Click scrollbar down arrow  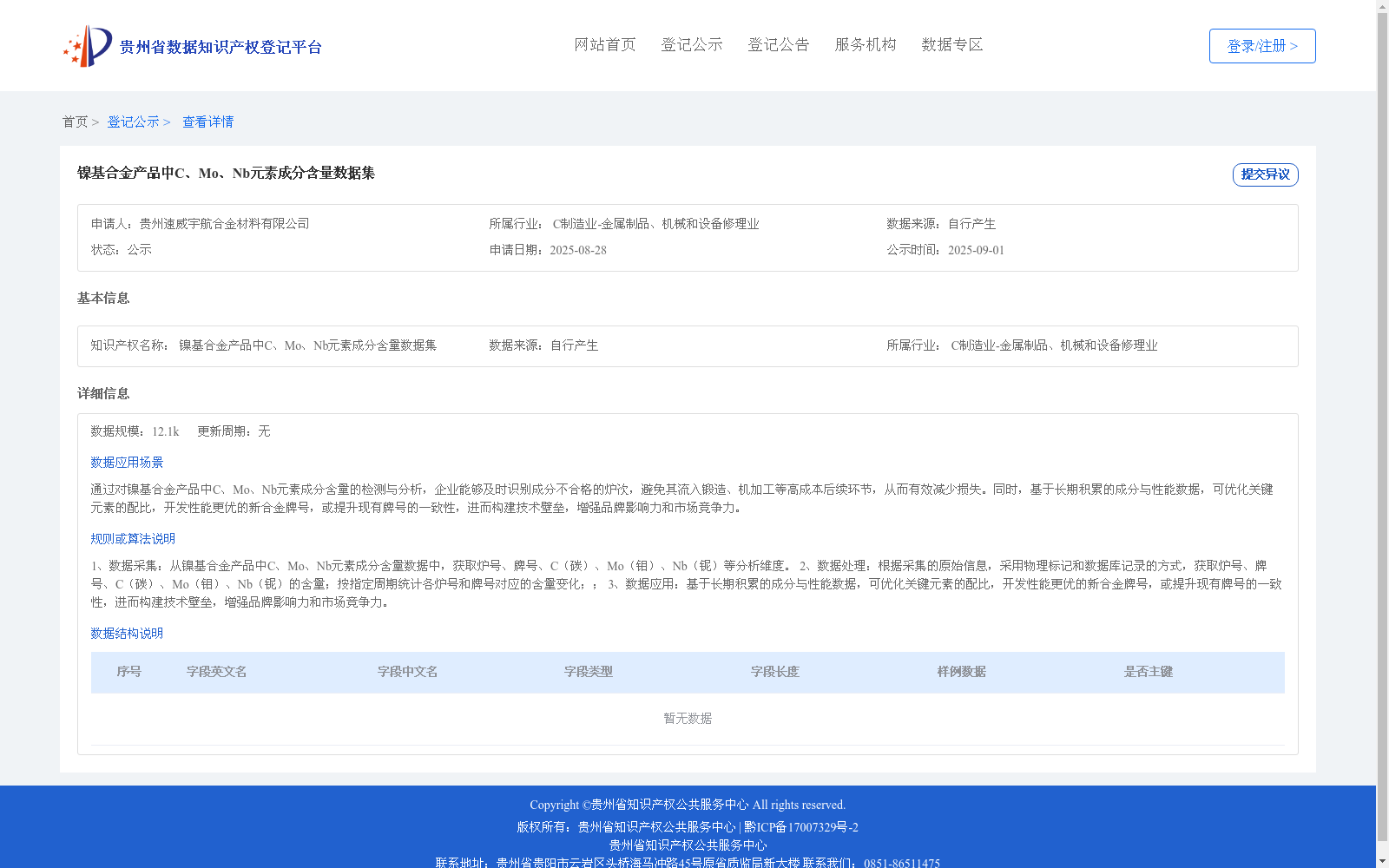click(1382, 862)
